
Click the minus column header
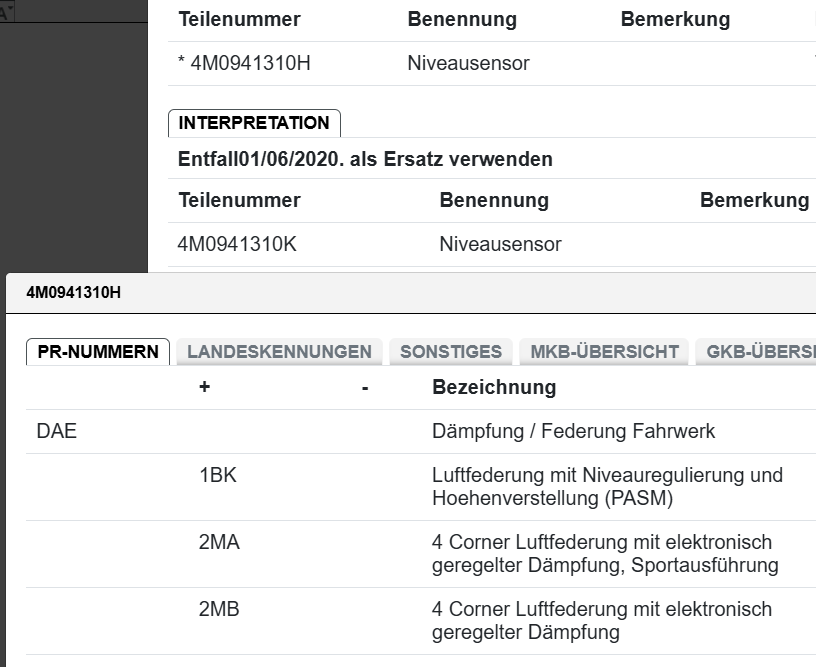coord(365,387)
